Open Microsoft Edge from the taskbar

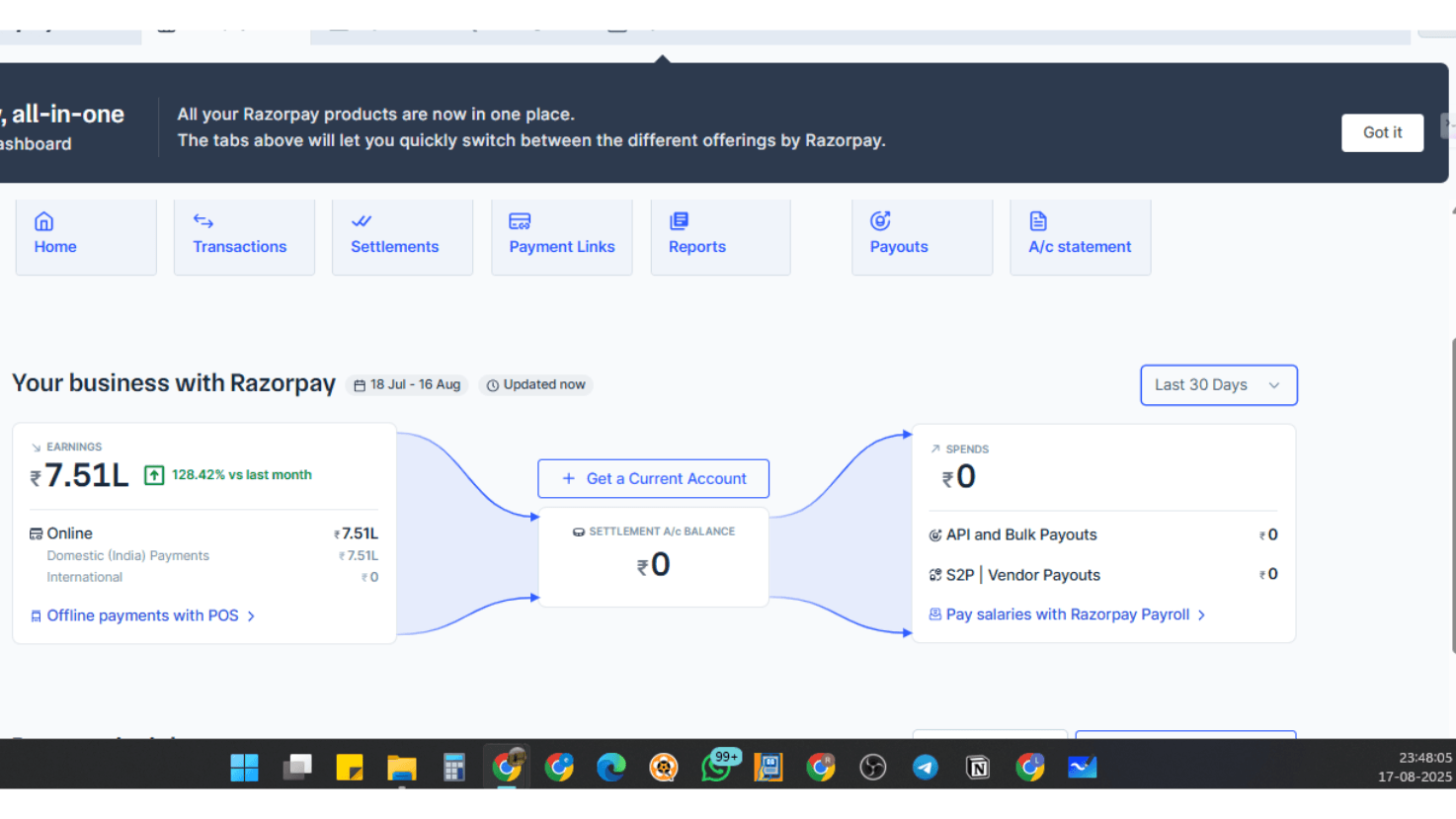[x=611, y=768]
